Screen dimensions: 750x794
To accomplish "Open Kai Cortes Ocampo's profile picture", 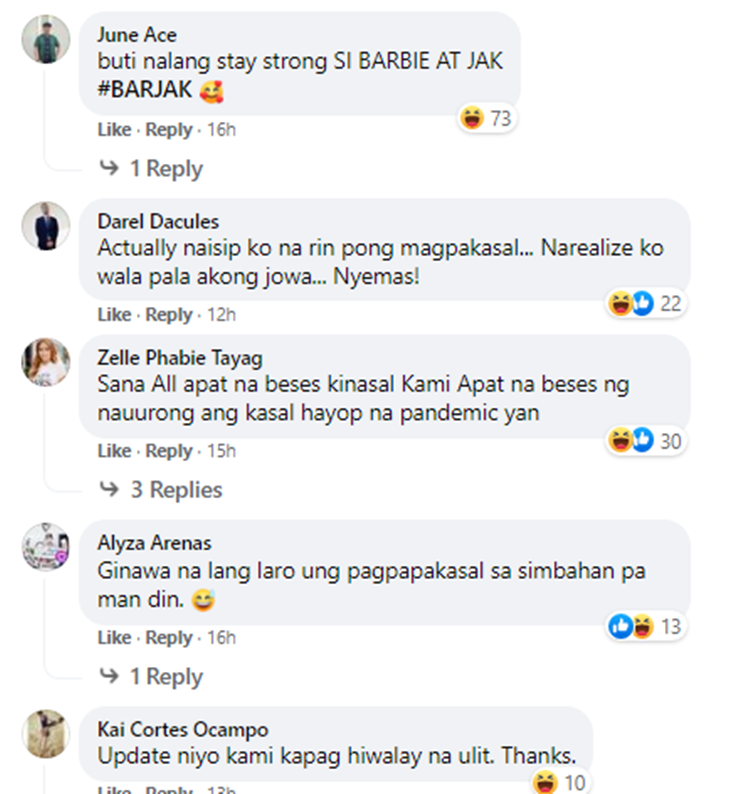I will [x=46, y=734].
